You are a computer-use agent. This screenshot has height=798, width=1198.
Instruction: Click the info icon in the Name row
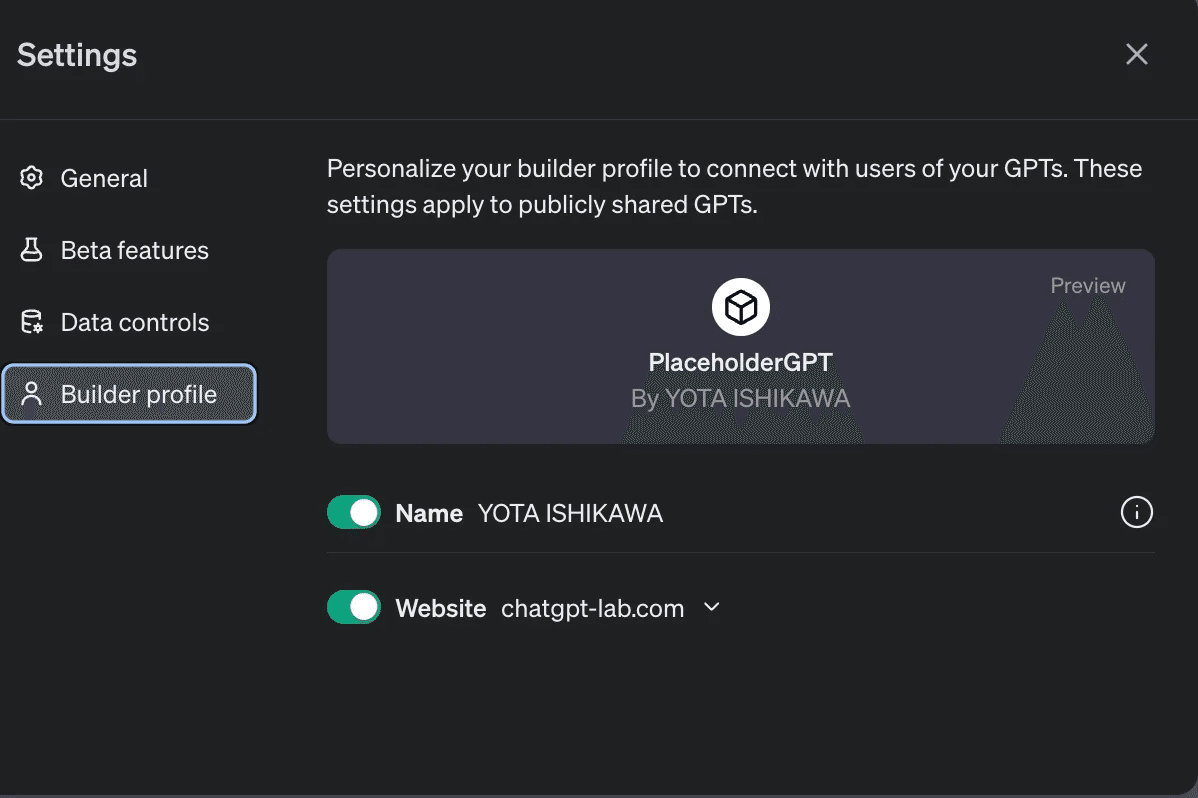[1136, 513]
